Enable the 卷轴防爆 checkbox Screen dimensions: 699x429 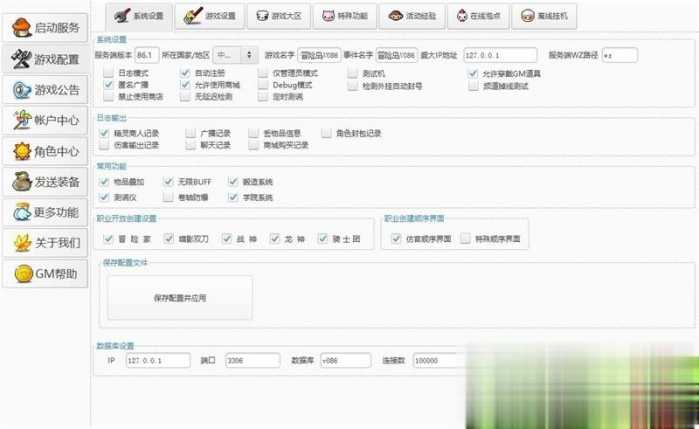tap(168, 197)
